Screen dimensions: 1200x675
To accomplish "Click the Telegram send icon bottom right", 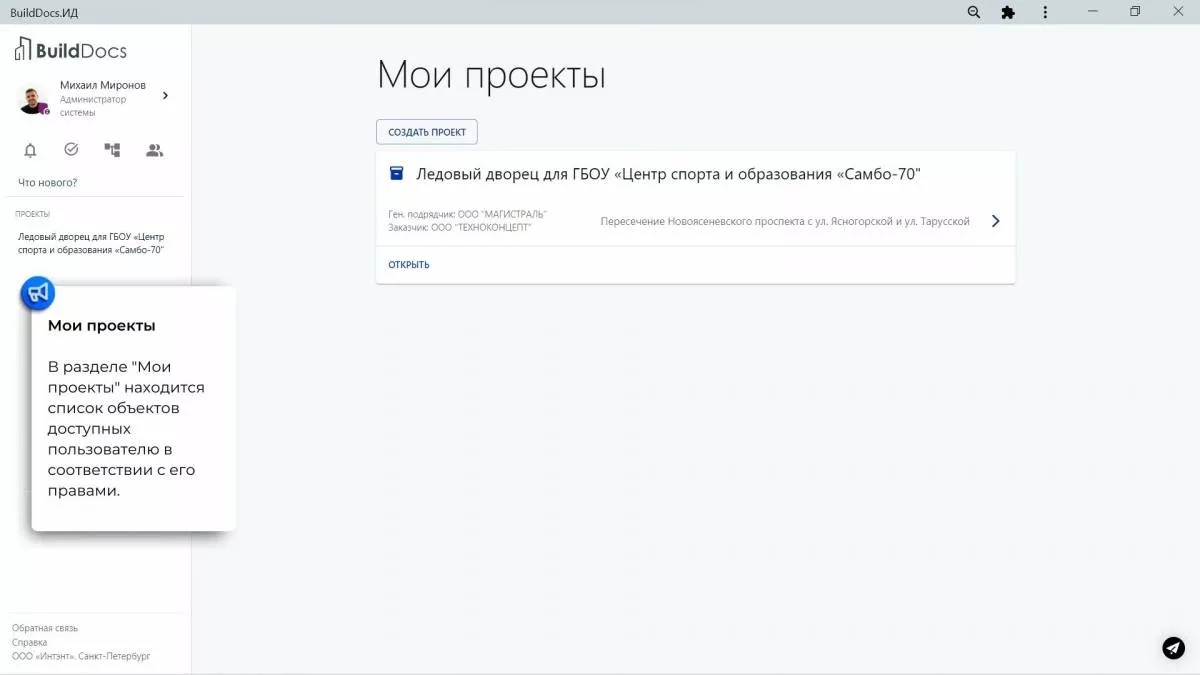I will [1172, 648].
